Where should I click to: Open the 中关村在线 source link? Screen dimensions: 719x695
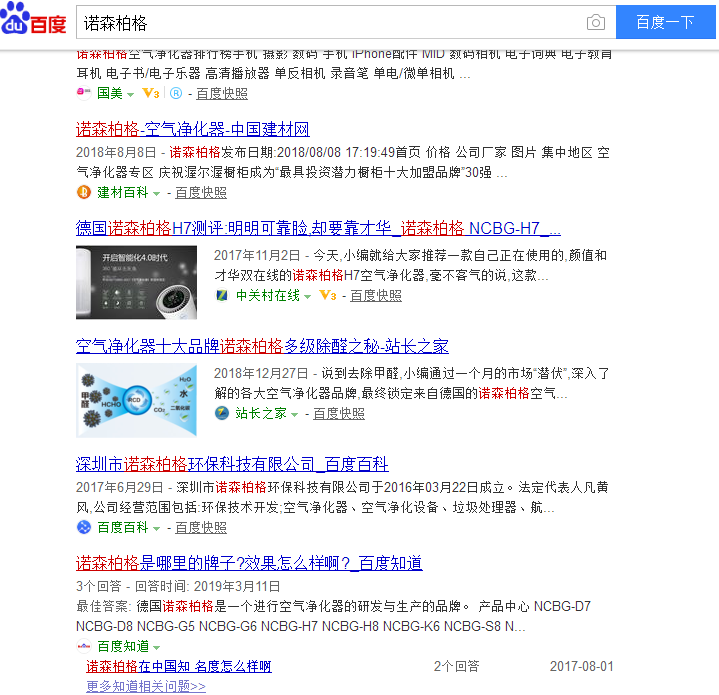pos(268,295)
